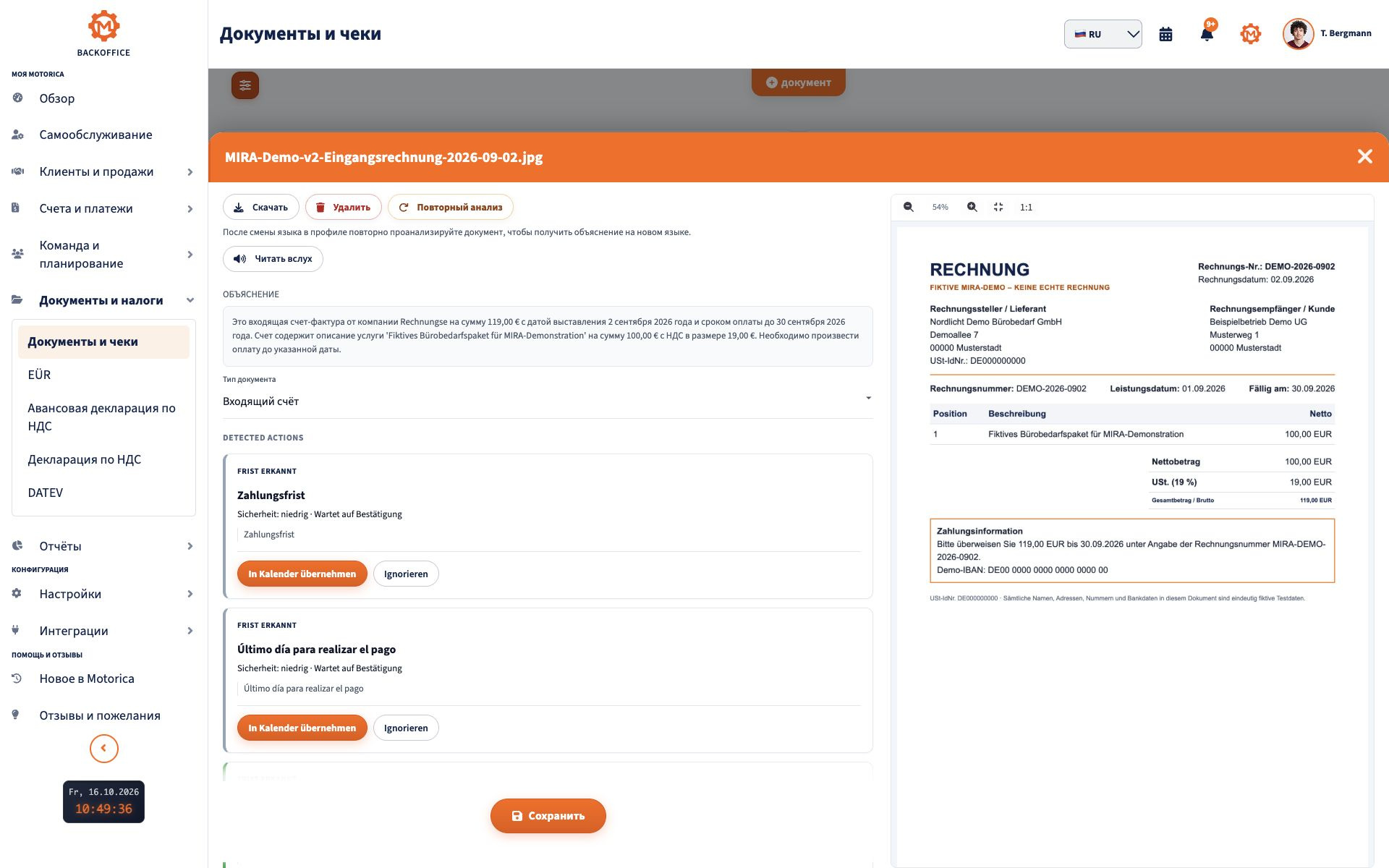This screenshot has height=868, width=1389.
Task: Open the RU language dropdown
Action: pos(1103,34)
